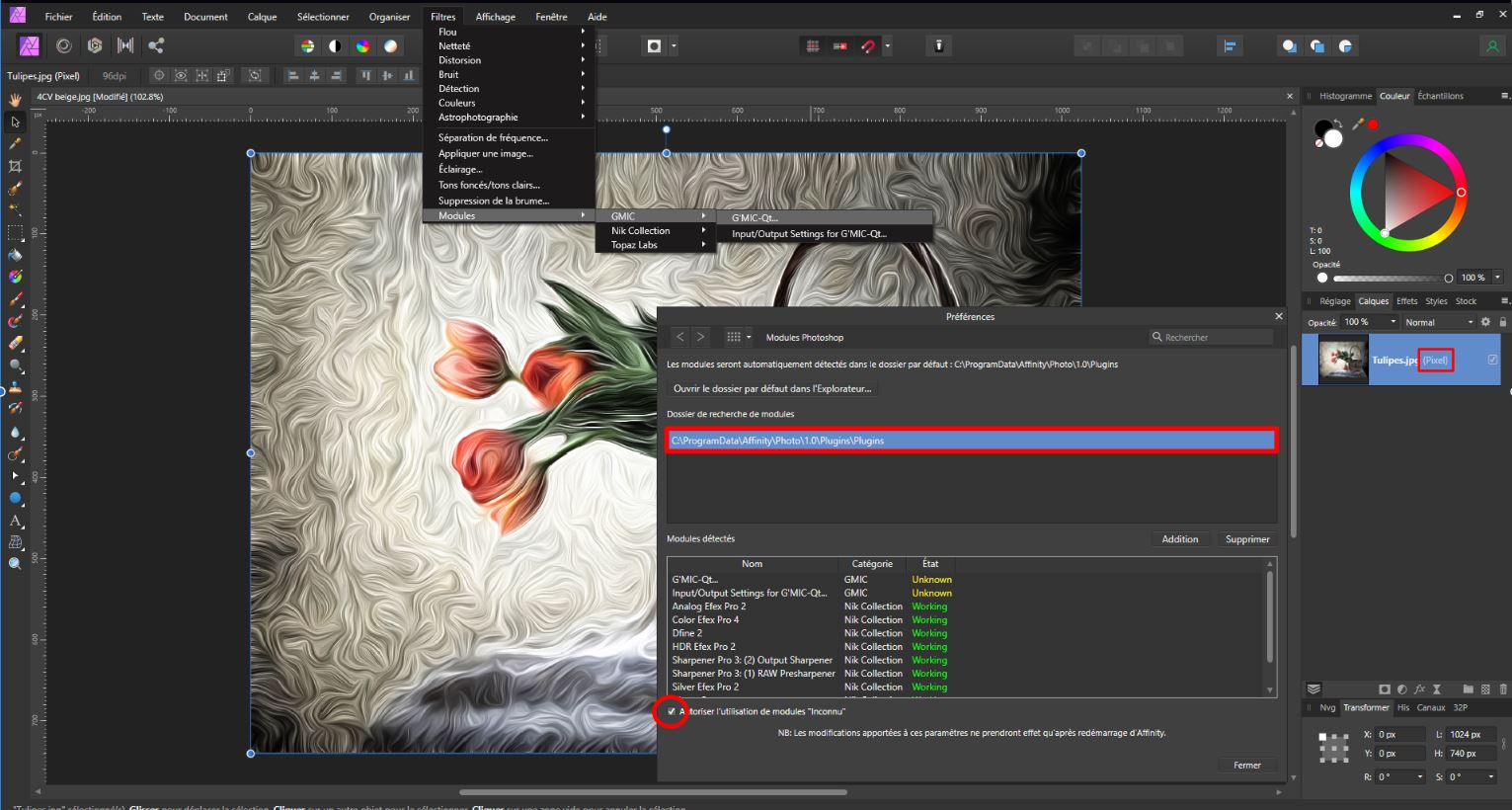Select the Hand (View) tool
Viewport: 1512px width, 810px height.
tap(15, 100)
